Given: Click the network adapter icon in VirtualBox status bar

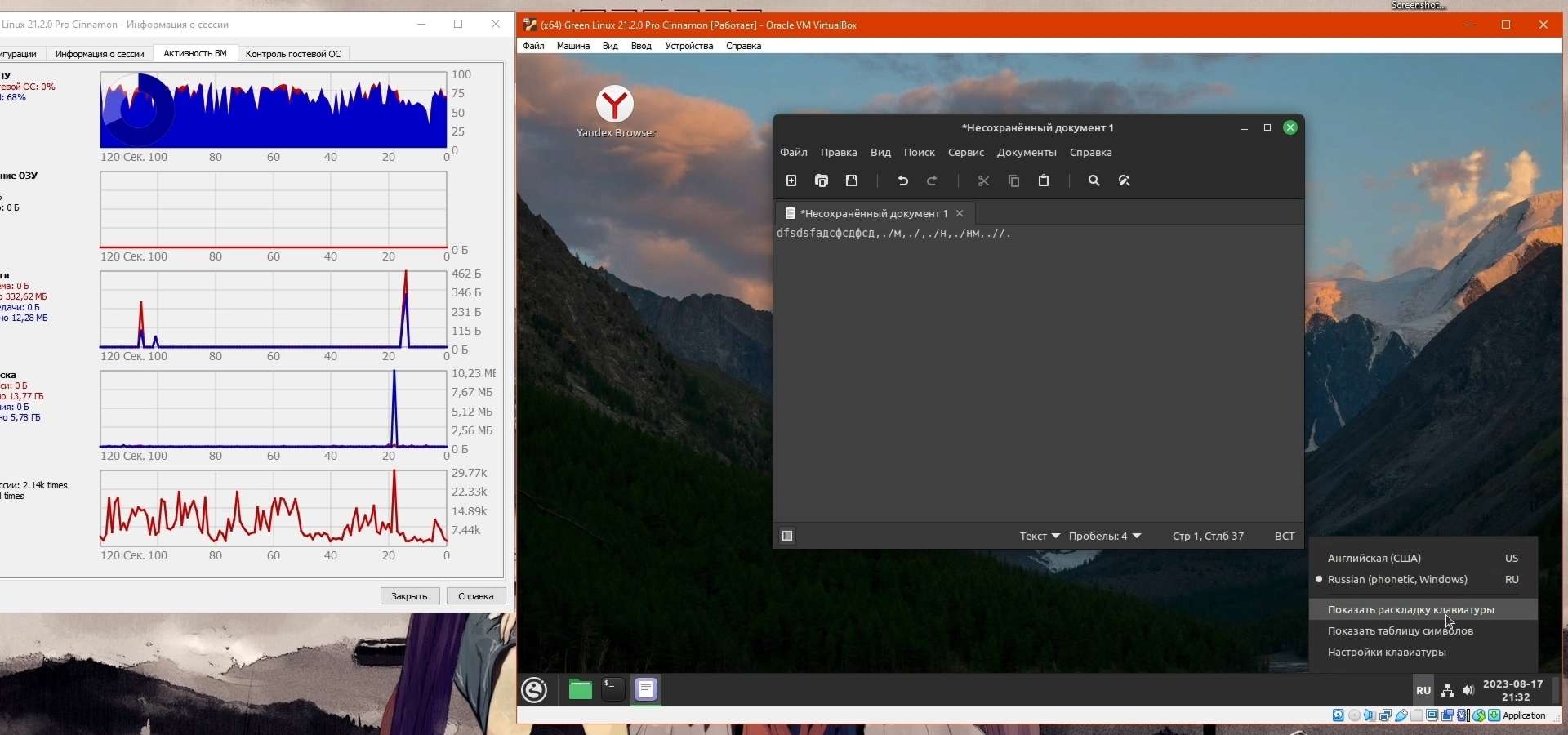Looking at the screenshot, I should pos(1386,716).
